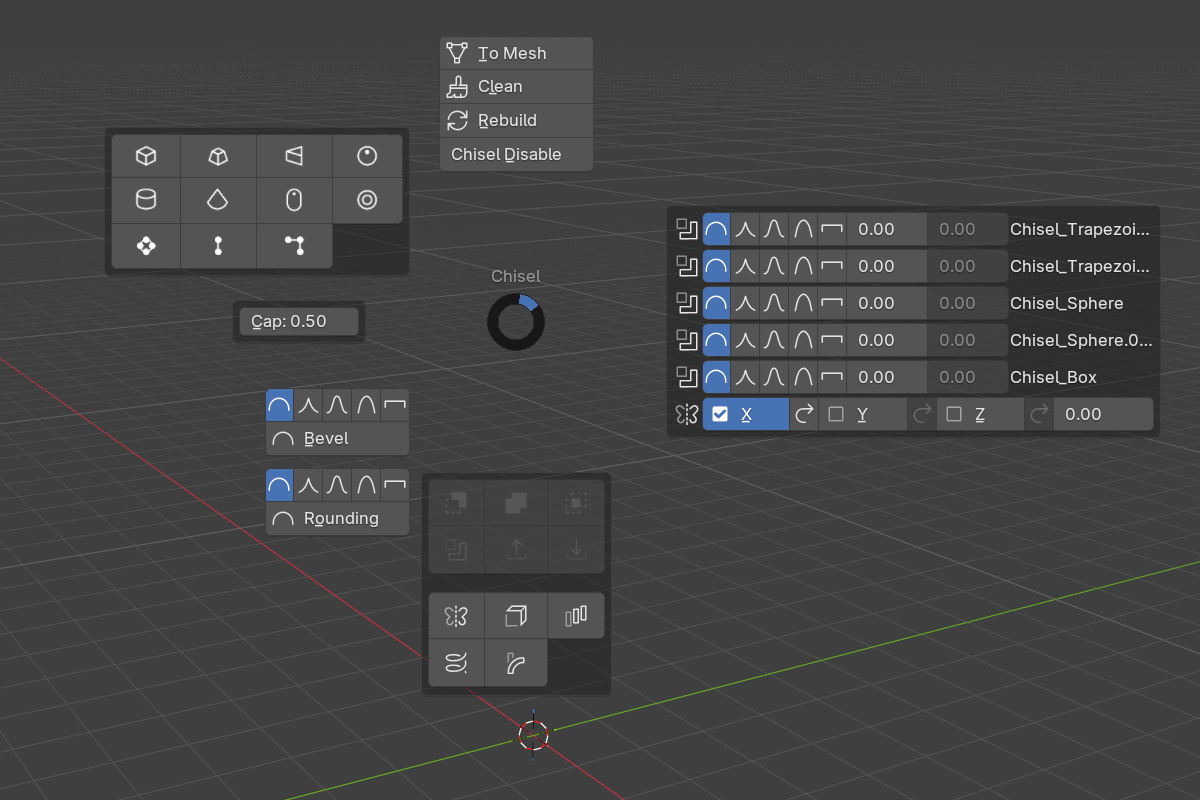1200x800 pixels.
Task: Choose sharp profile above the Rounding button
Action: click(308, 486)
